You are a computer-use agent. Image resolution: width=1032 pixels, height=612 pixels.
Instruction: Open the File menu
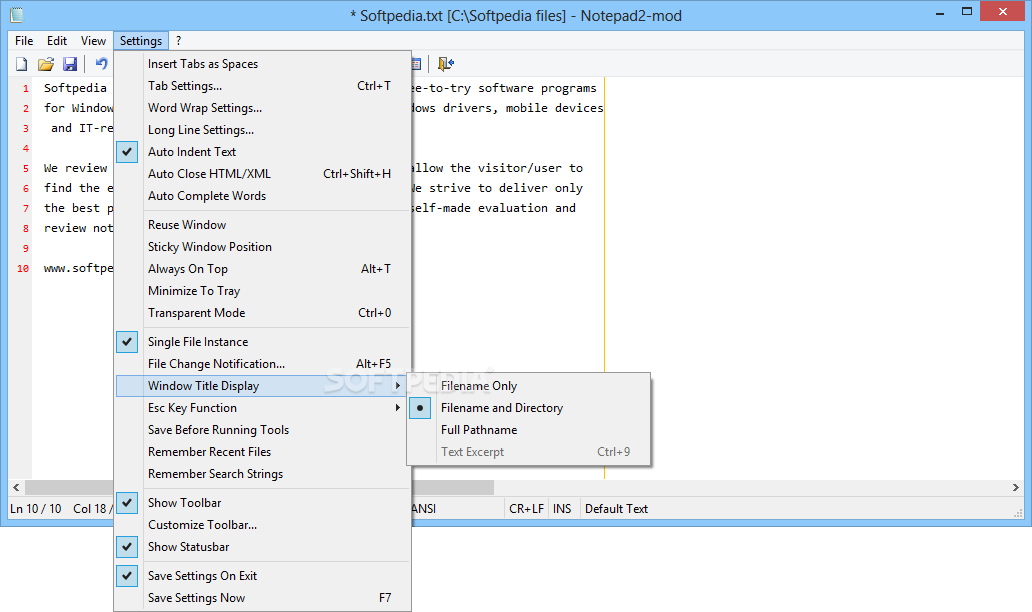(x=24, y=41)
